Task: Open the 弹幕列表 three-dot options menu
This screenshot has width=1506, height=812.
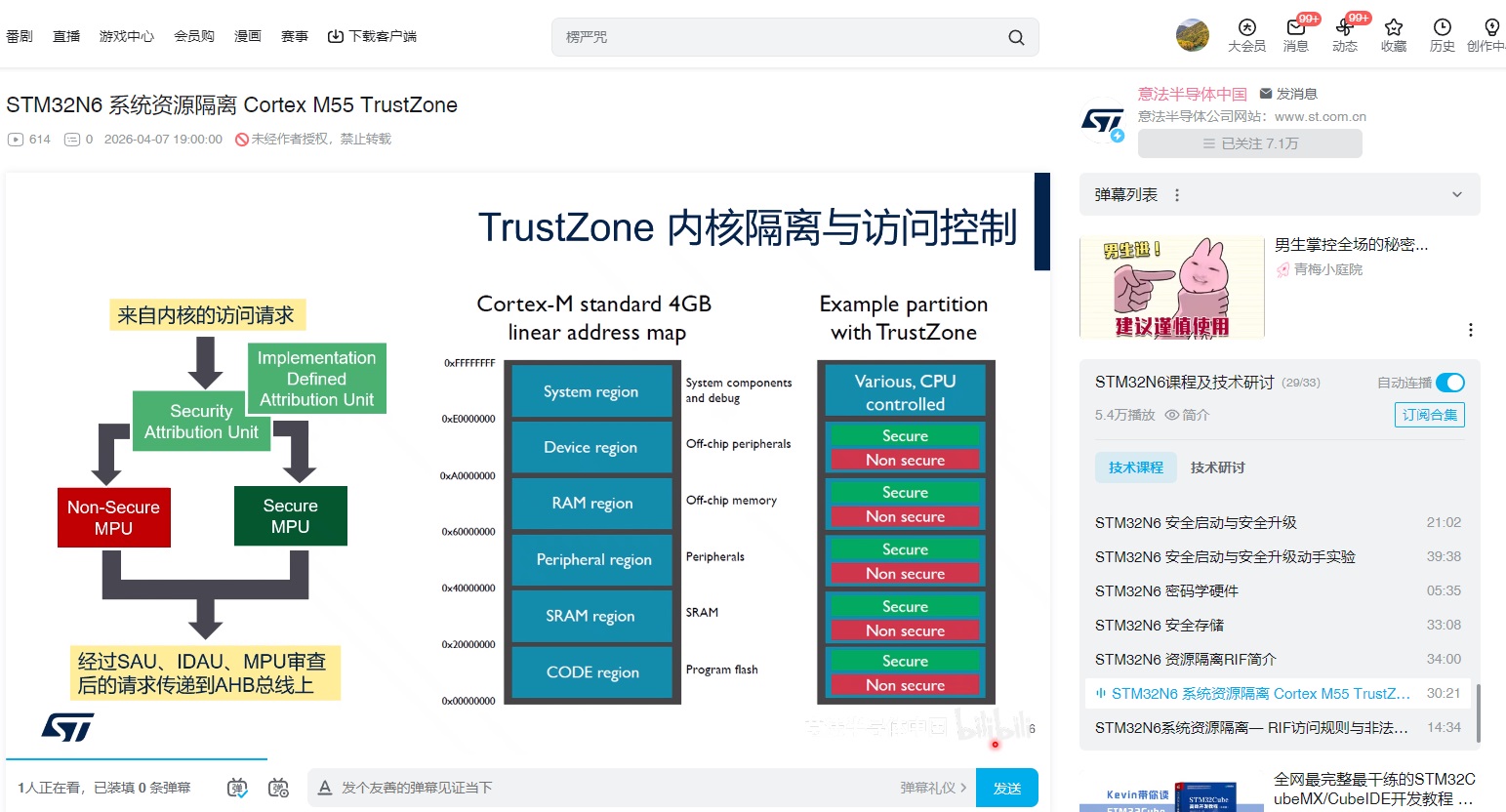Action: tap(1177, 195)
